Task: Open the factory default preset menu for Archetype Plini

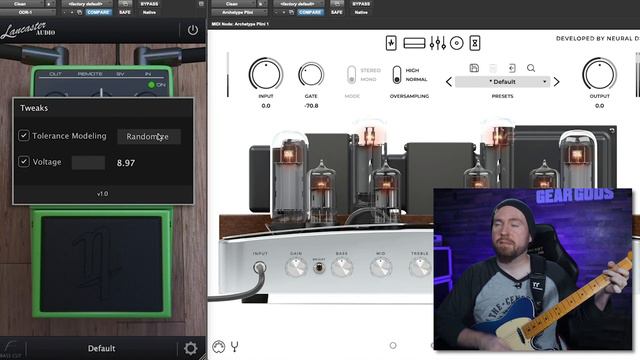Action: coord(298,4)
